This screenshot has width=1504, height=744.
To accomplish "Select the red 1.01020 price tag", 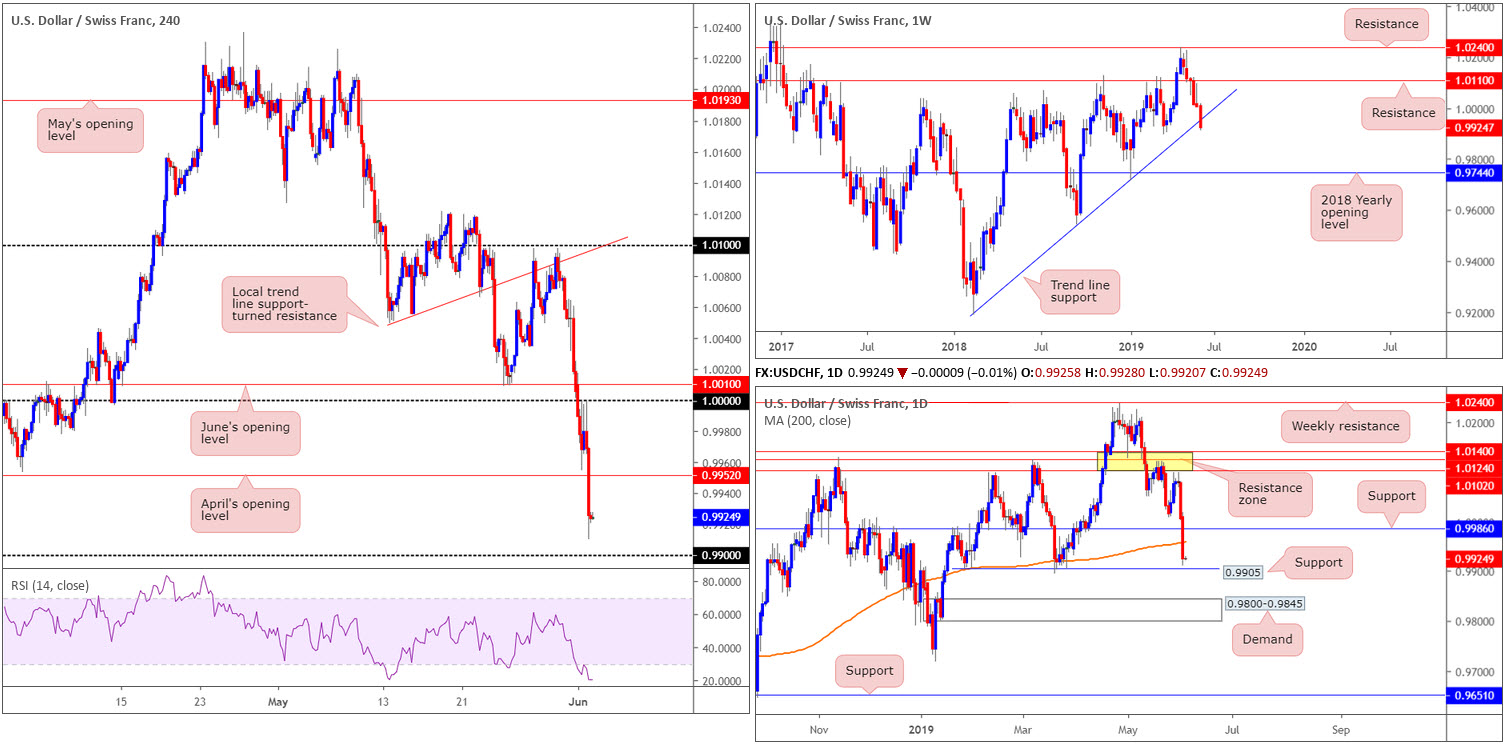I will pos(1474,485).
